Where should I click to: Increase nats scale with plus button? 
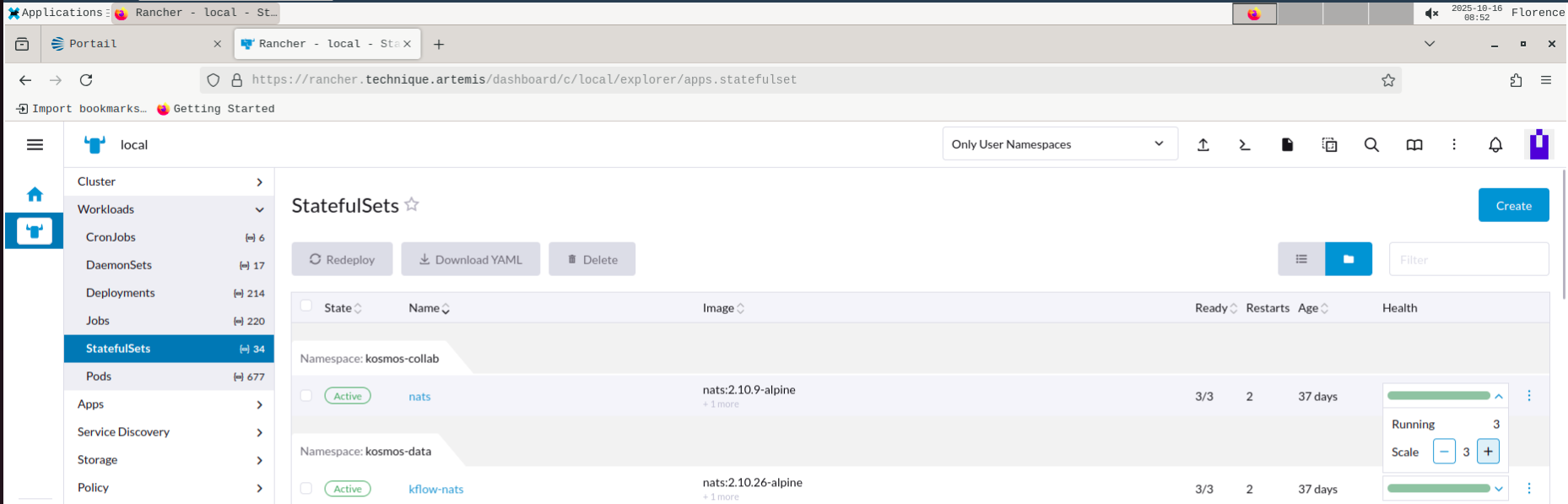(x=1488, y=452)
